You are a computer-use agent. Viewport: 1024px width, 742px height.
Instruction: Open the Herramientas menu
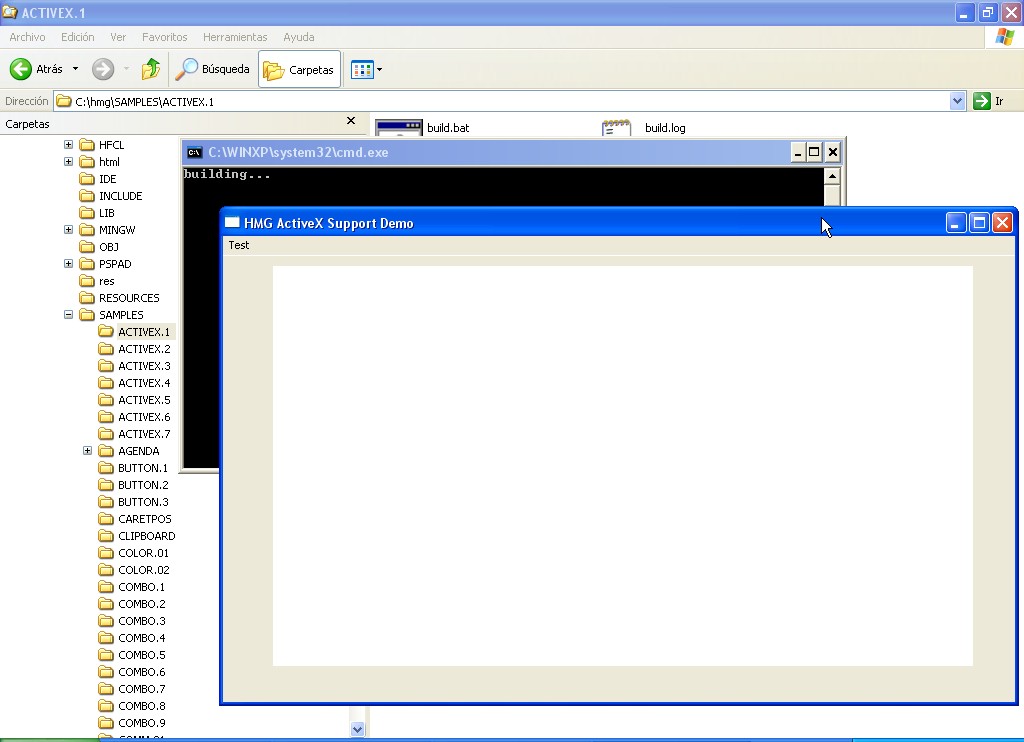pos(234,37)
